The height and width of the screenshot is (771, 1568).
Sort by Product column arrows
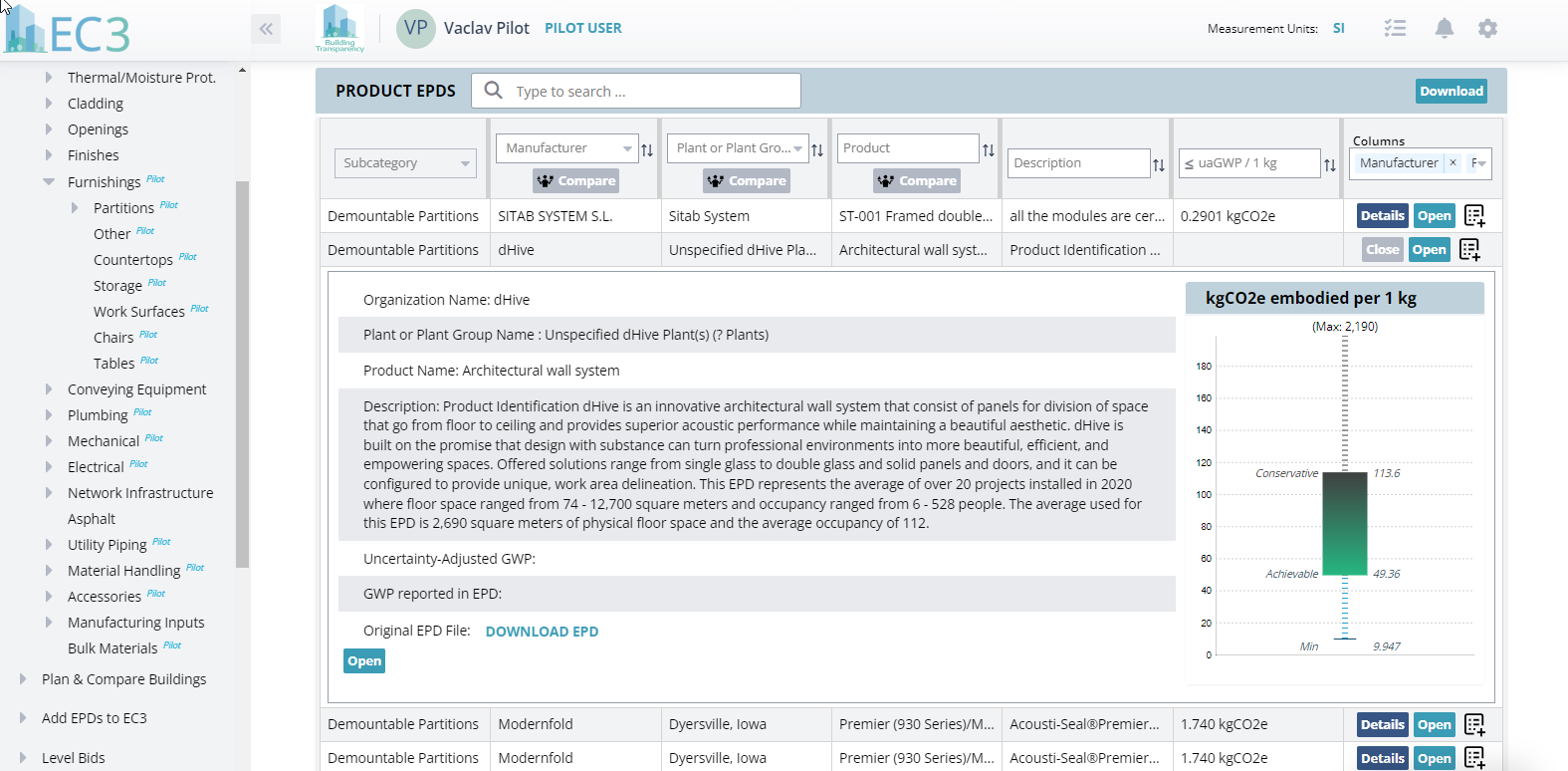pyautogui.click(x=989, y=150)
